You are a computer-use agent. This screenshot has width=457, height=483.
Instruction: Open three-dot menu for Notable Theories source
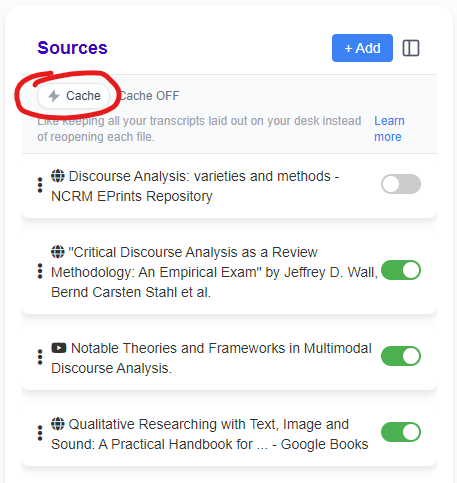(x=40, y=357)
